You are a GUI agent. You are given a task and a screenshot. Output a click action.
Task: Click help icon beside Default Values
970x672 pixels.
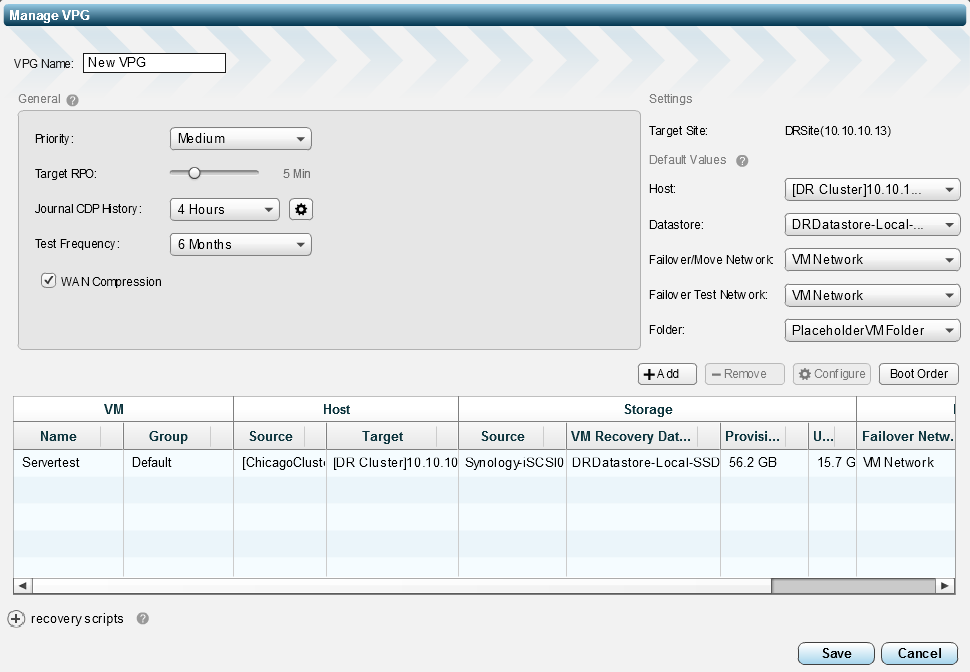pyautogui.click(x=742, y=161)
